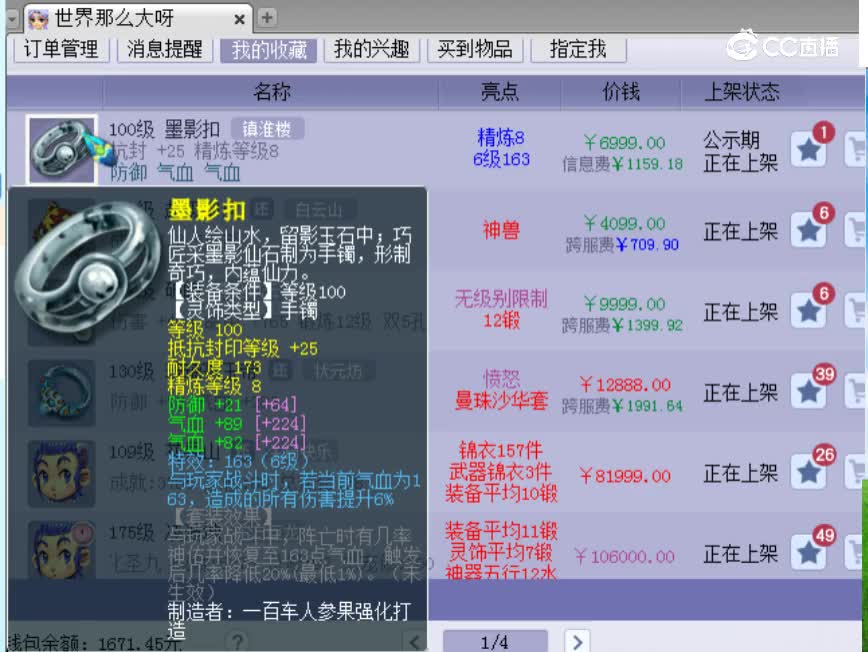The image size is (868, 652).
Task: Add the ￥4099.00 item to cart
Action: [x=856, y=230]
